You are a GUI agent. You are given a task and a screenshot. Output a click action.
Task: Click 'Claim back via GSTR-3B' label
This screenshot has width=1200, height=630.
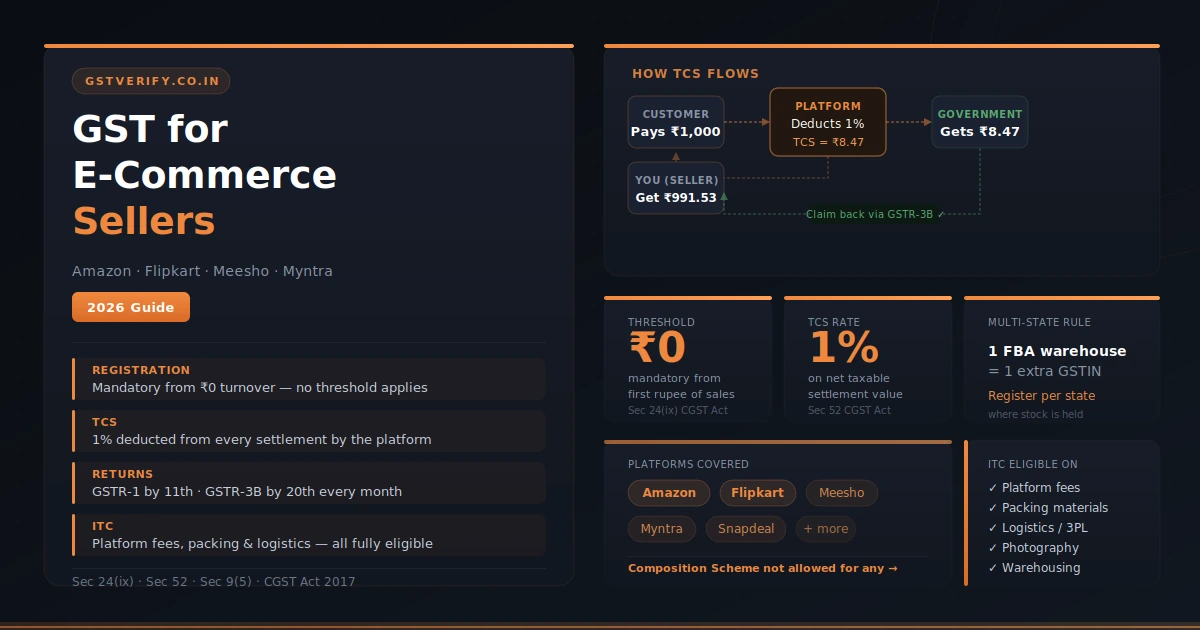pyautogui.click(x=875, y=214)
